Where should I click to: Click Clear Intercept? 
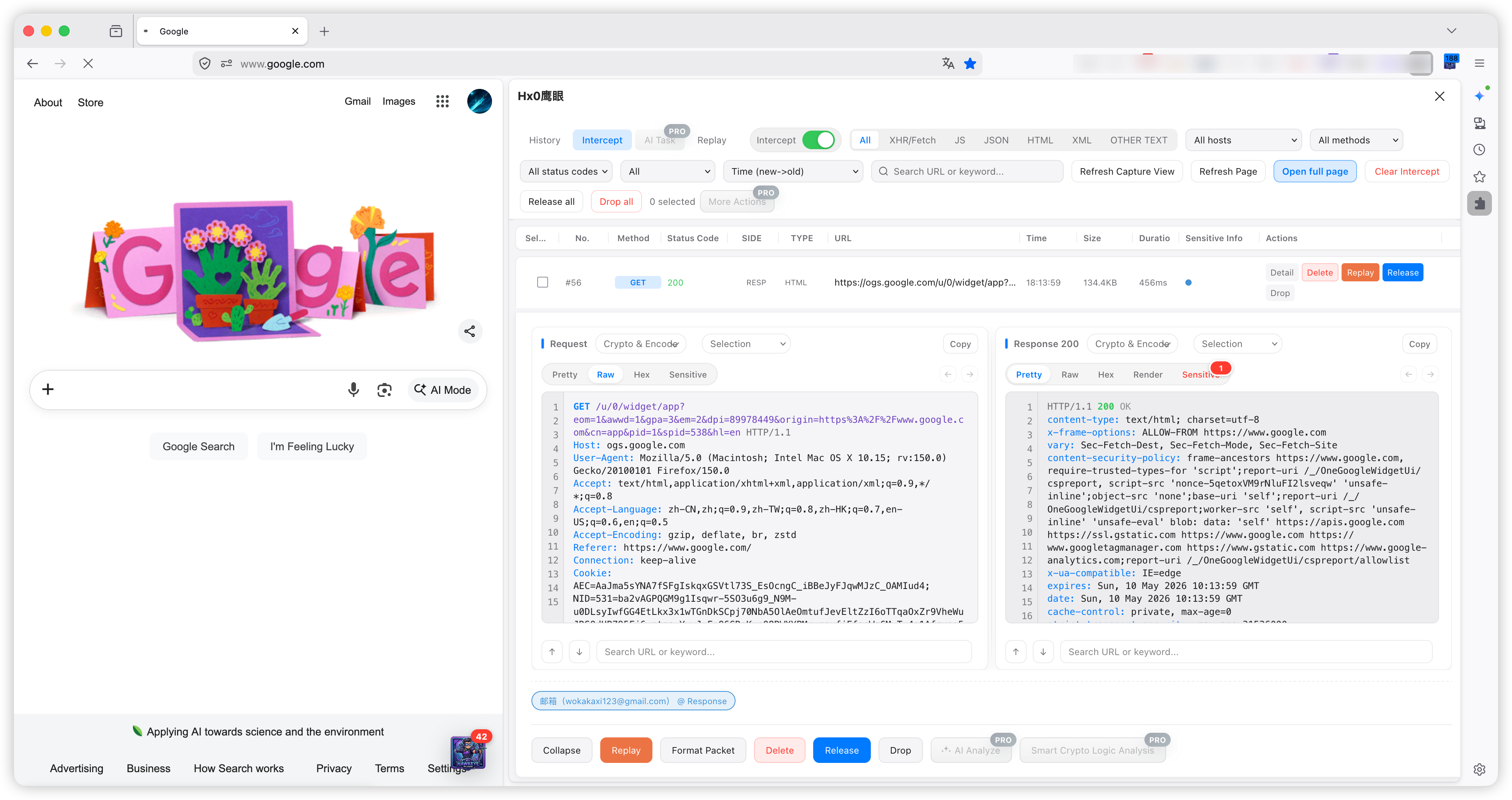1406,171
